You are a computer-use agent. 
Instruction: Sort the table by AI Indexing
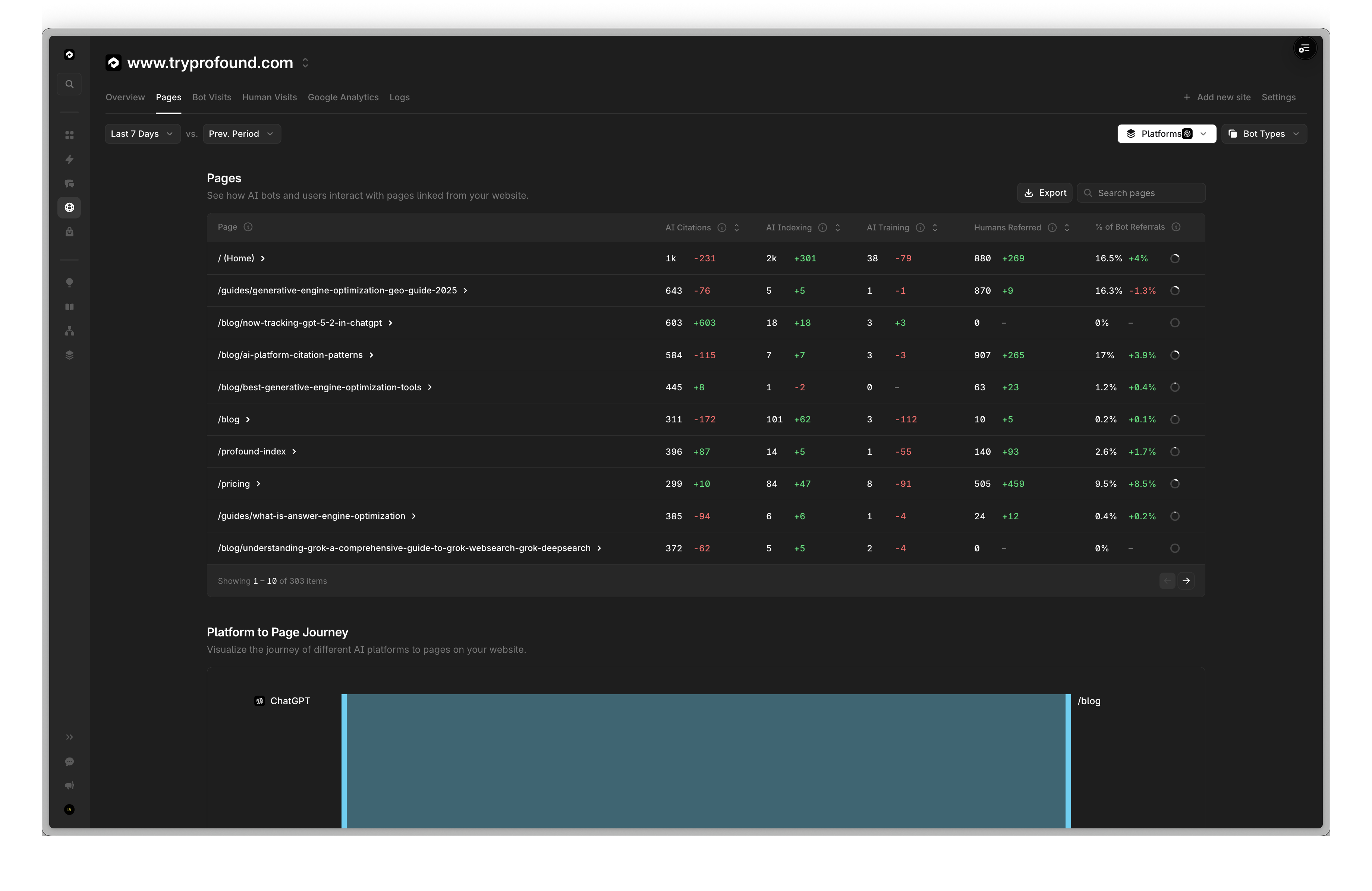837,228
